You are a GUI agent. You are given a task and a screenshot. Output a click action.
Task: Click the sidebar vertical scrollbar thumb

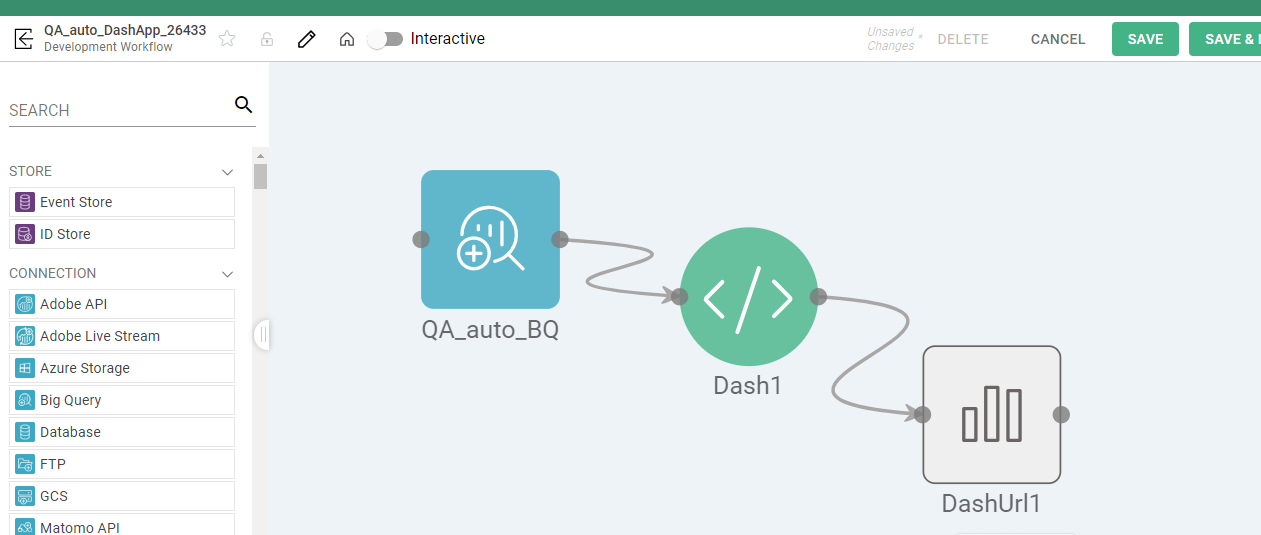tap(260, 176)
